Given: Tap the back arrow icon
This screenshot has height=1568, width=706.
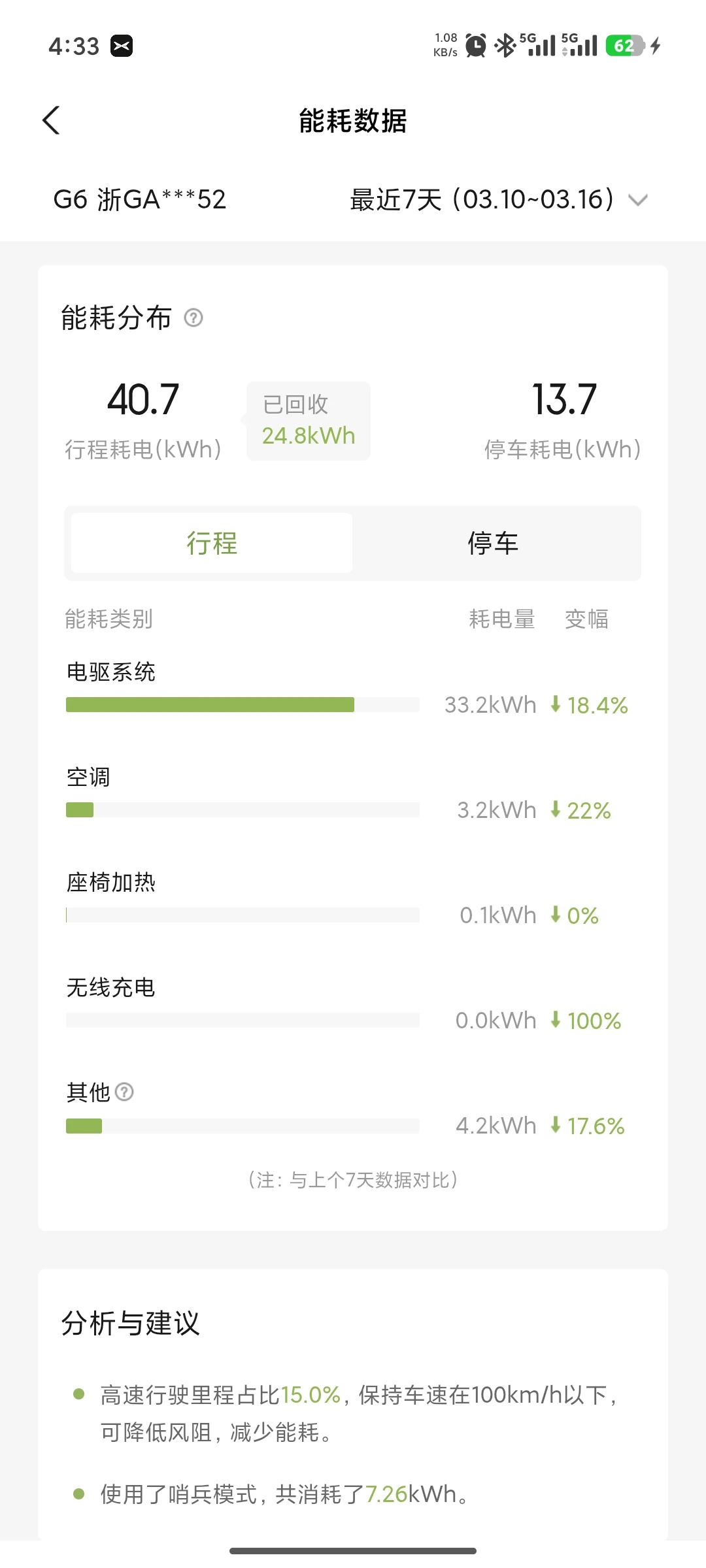Looking at the screenshot, I should point(51,120).
